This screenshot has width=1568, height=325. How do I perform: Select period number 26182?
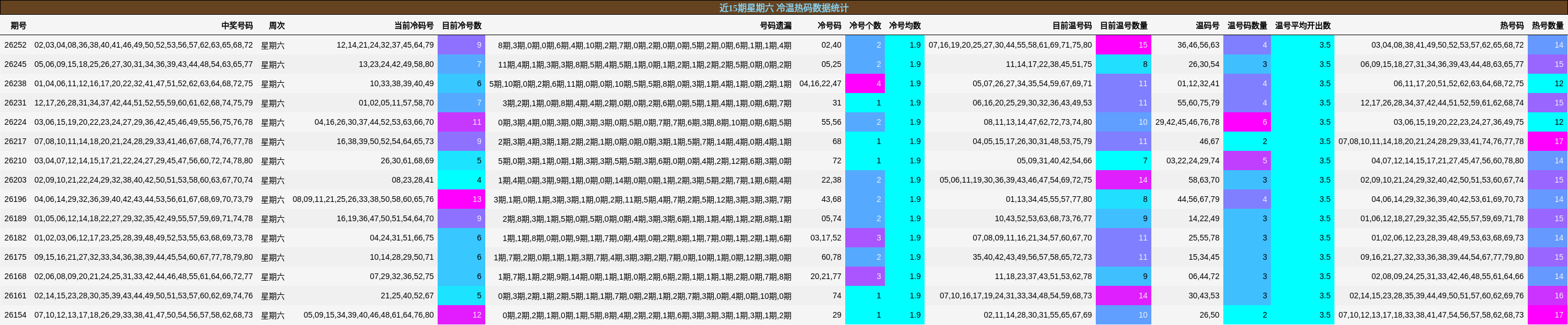tap(15, 237)
